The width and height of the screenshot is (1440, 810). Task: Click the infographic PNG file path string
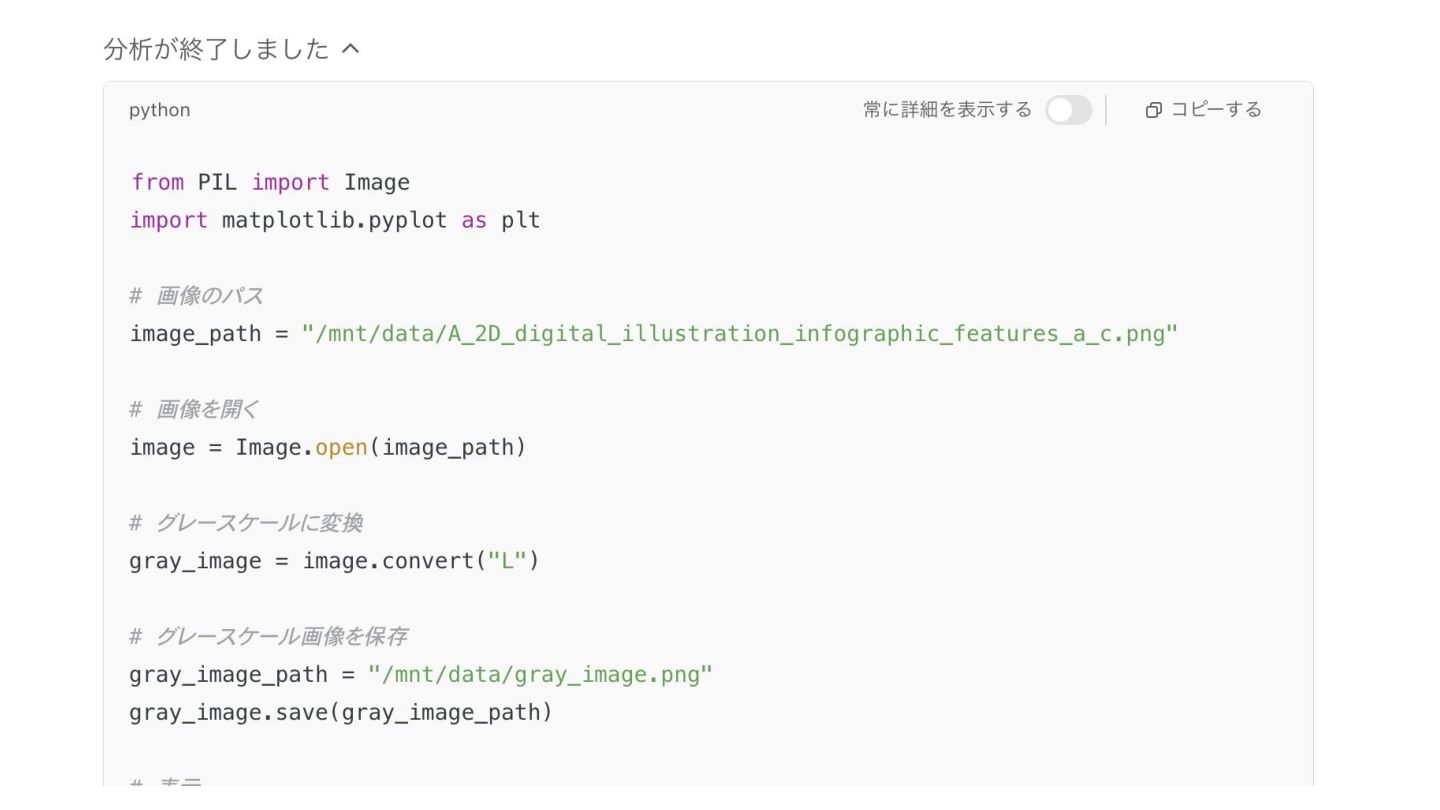point(740,334)
